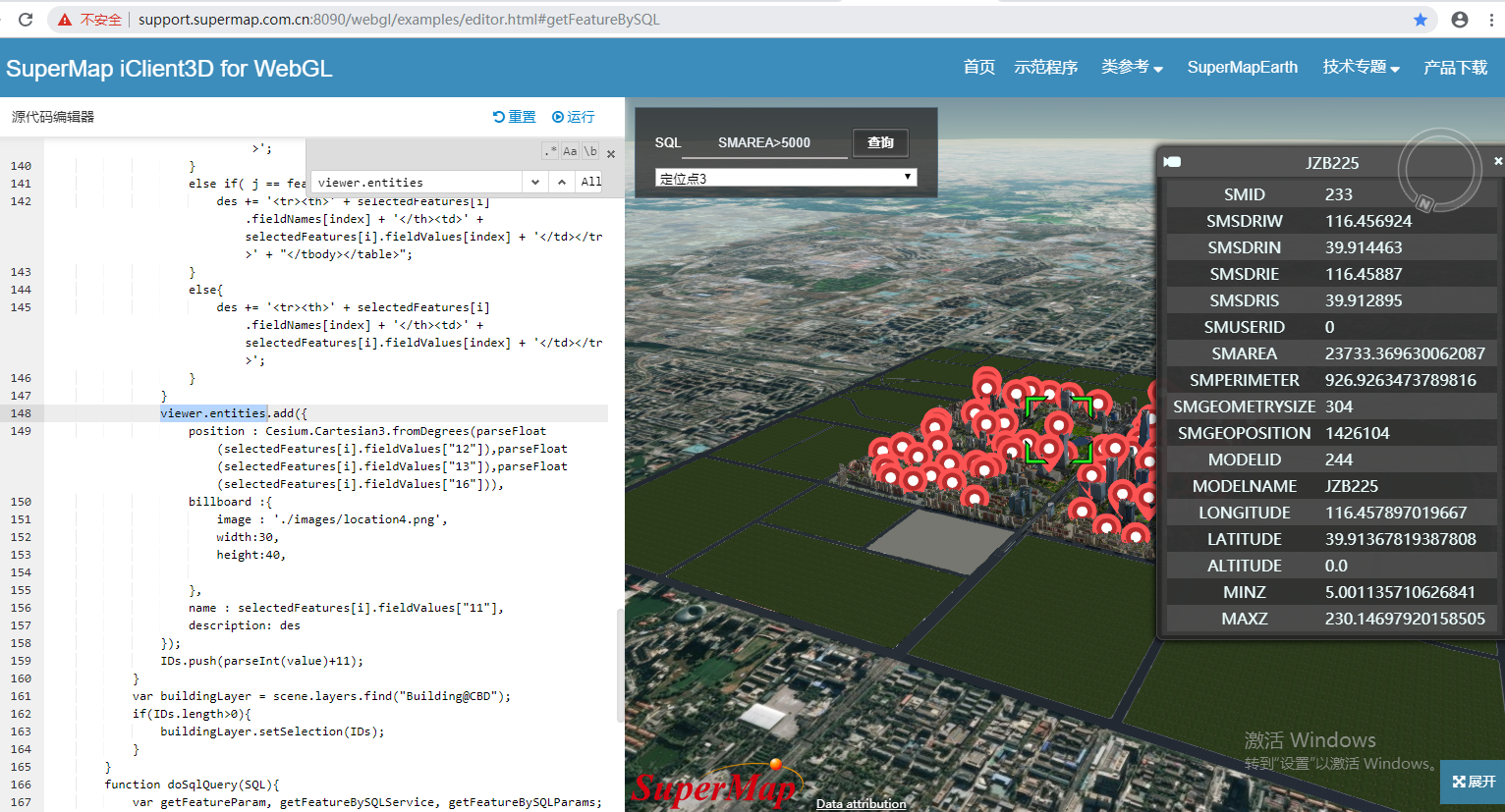Select the SMGEOMETRYSIZE row label

click(x=1245, y=406)
